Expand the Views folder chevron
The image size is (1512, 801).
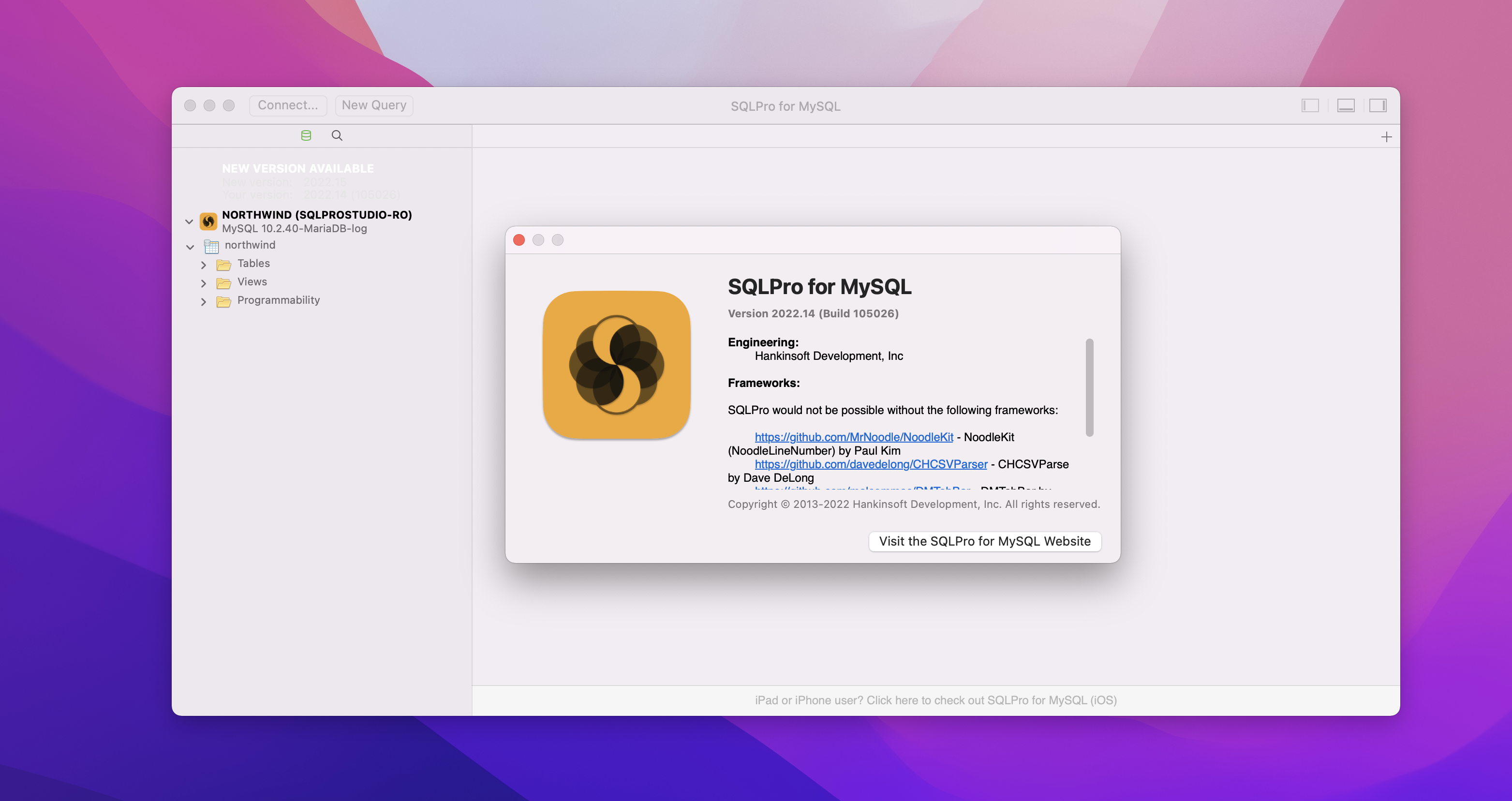tap(204, 283)
